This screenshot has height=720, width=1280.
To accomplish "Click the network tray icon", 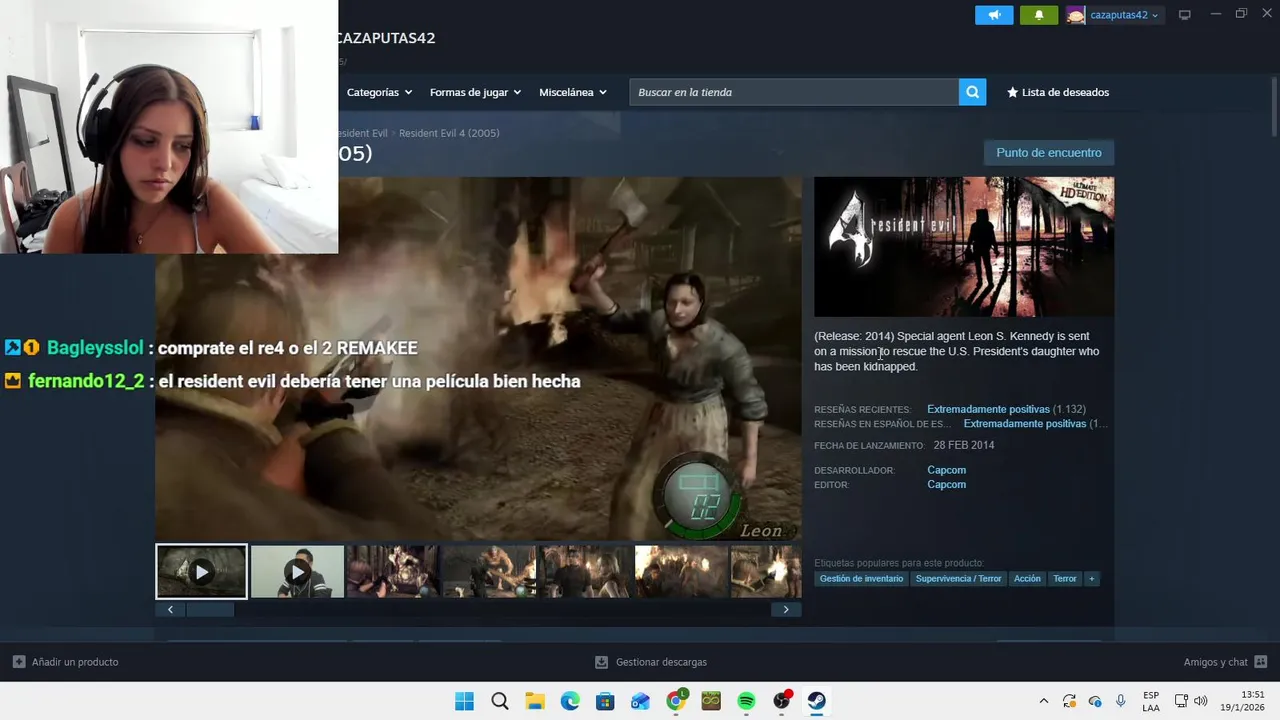I will (1181, 701).
